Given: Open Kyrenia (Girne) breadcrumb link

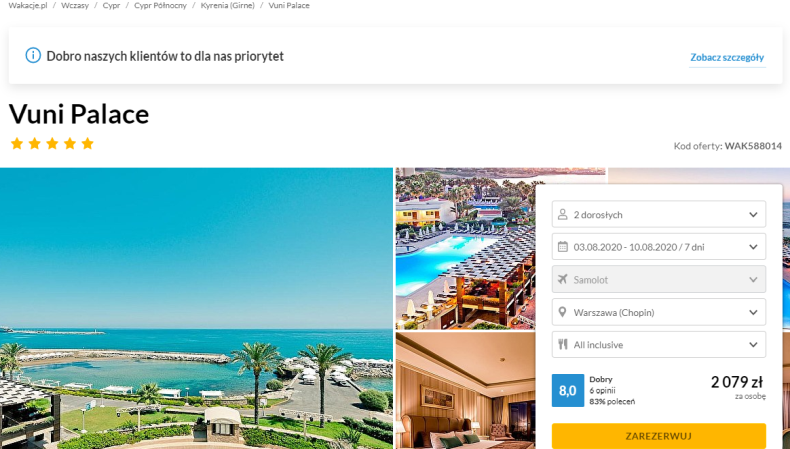Looking at the screenshot, I should click(x=228, y=6).
